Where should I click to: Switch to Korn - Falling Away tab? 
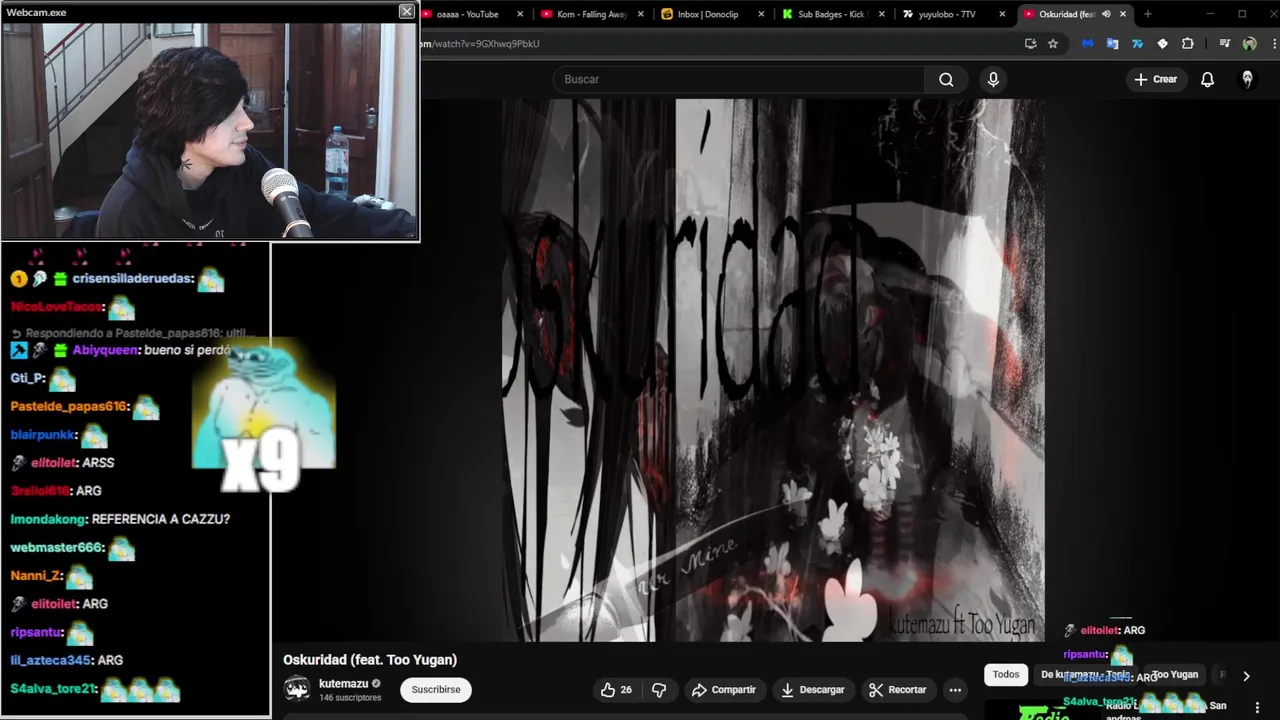coord(591,14)
